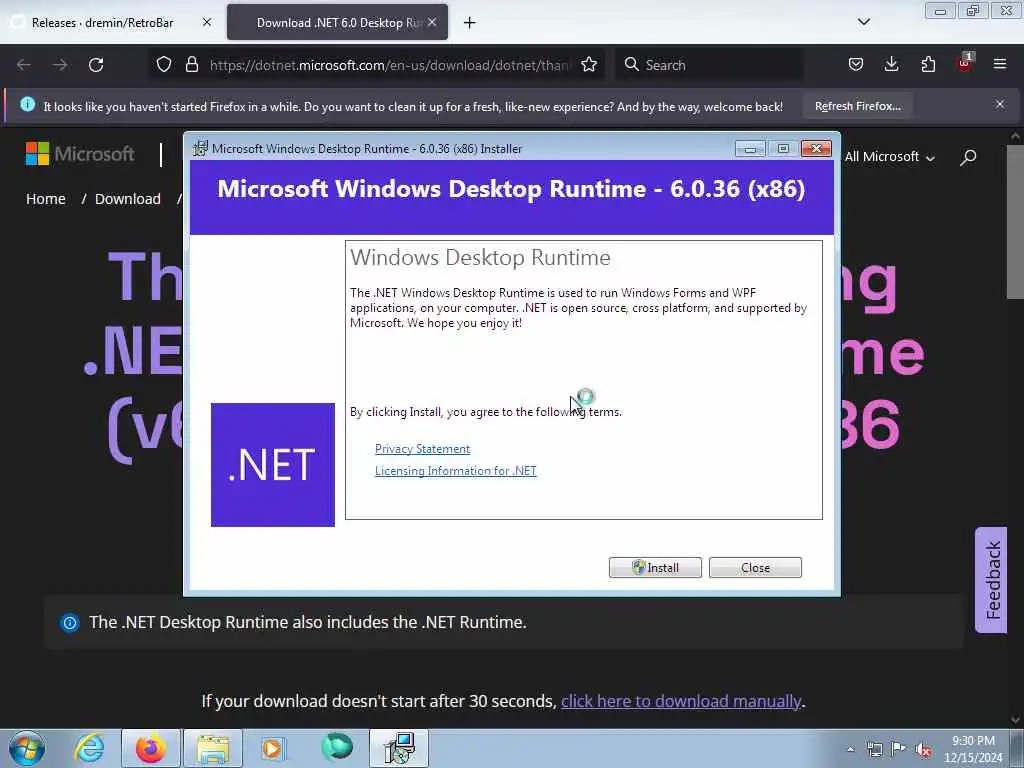Open the Feedback side tab
The width and height of the screenshot is (1024, 768).
[992, 580]
